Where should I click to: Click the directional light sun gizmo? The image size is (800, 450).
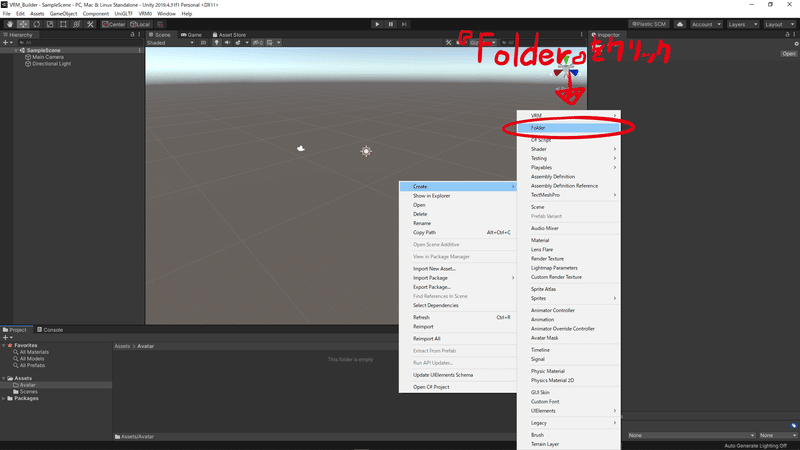366,151
